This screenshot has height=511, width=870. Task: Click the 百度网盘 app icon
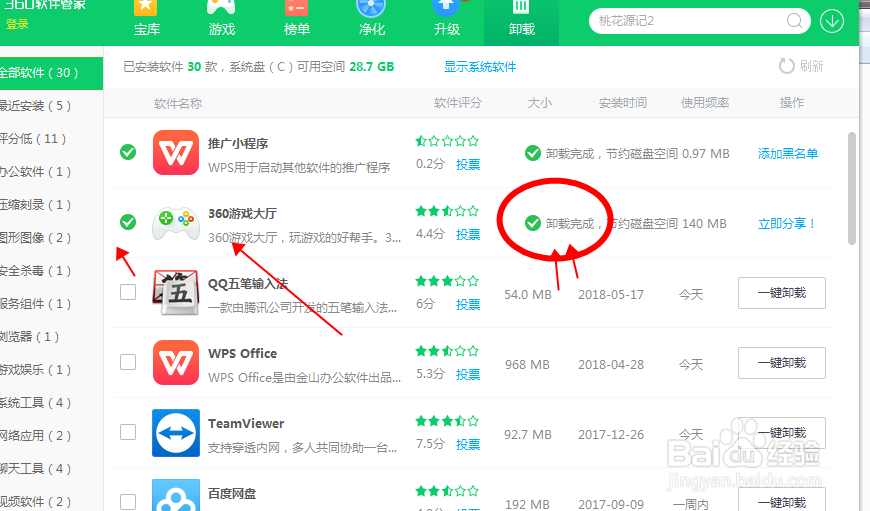[176, 495]
